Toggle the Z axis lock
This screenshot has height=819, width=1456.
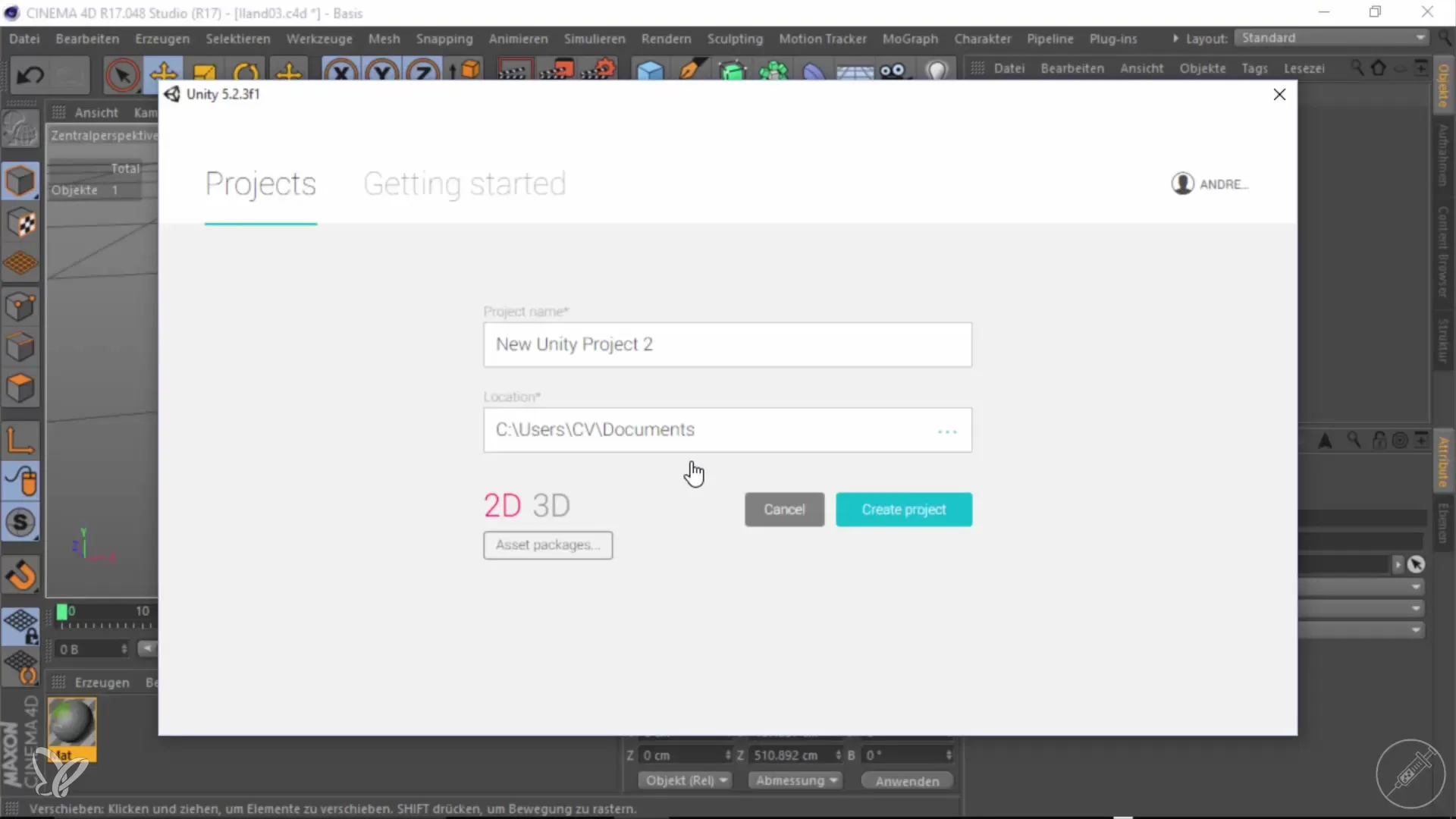tap(423, 73)
